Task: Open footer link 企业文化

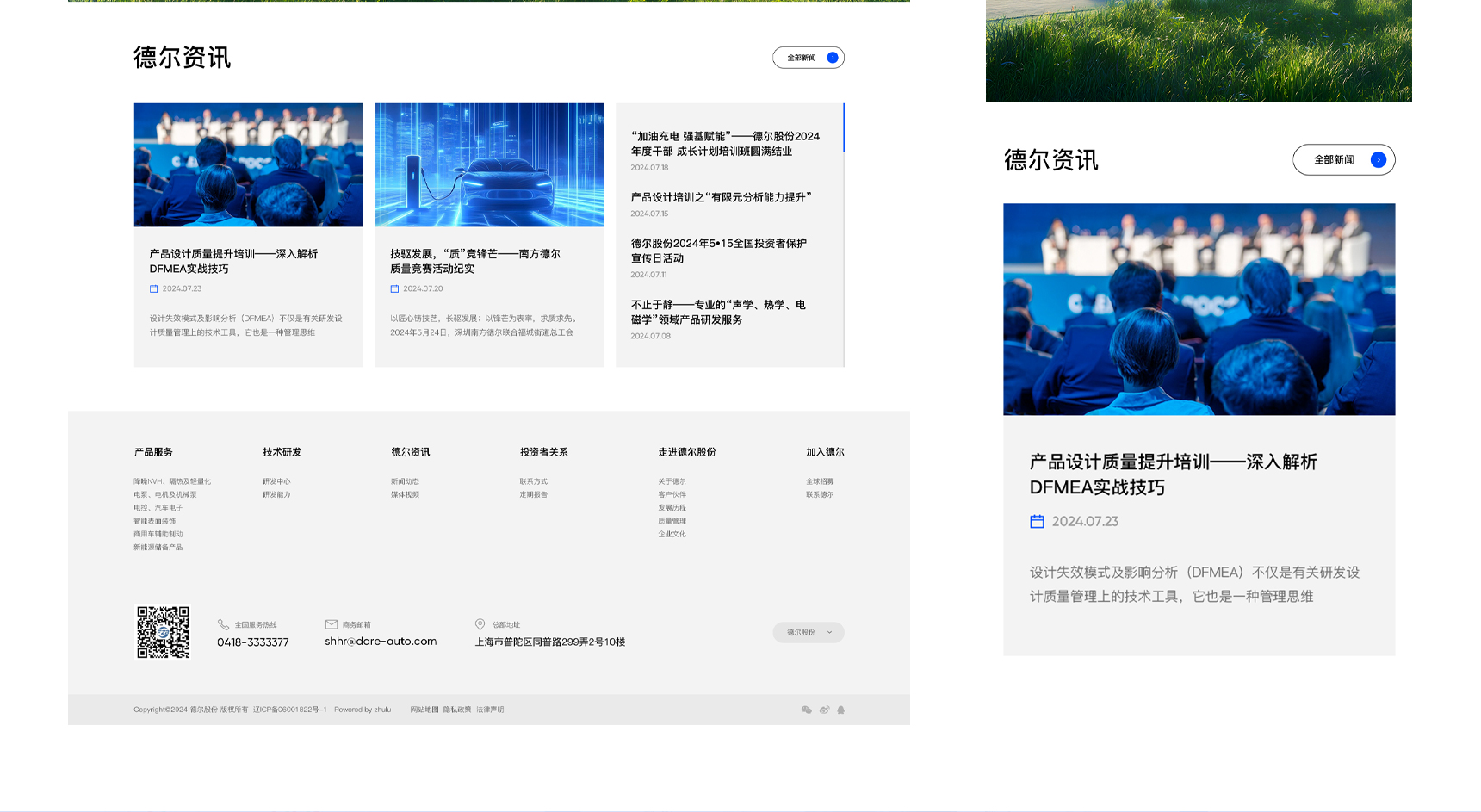Action: [x=672, y=534]
